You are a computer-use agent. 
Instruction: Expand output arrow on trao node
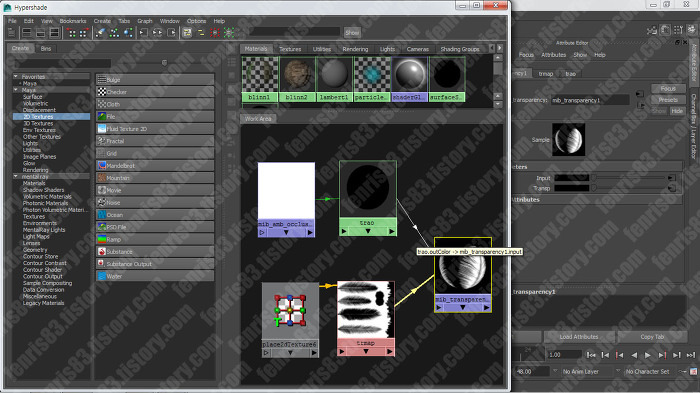[x=392, y=231]
